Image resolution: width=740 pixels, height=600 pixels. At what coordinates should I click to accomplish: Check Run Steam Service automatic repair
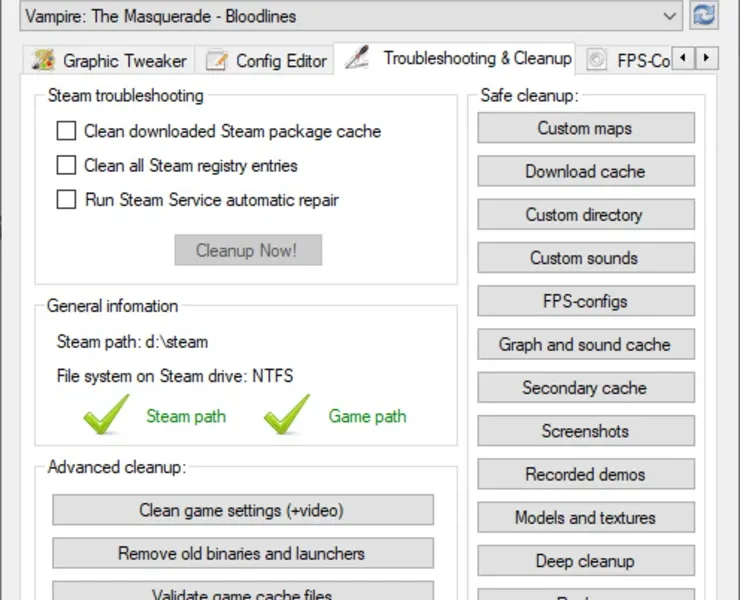pos(66,199)
